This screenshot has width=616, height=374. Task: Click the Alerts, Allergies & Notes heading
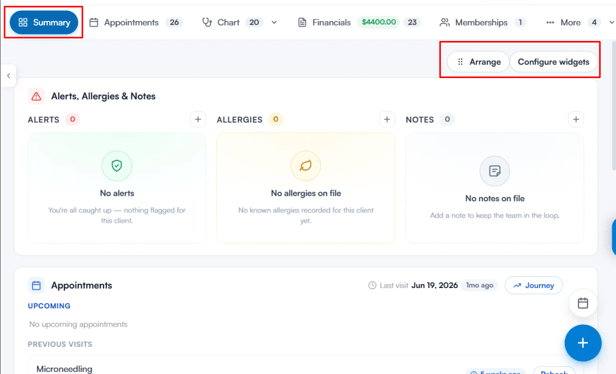coord(103,96)
